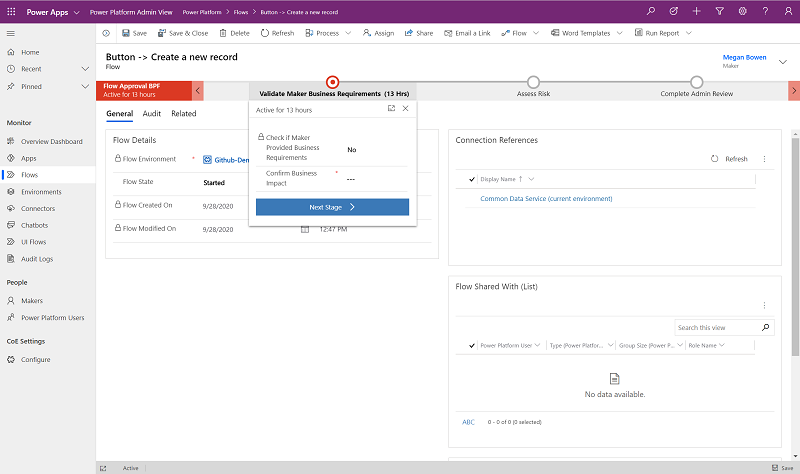Screen dimensions: 800x474
Task: Click Assign command
Action: [378, 33]
